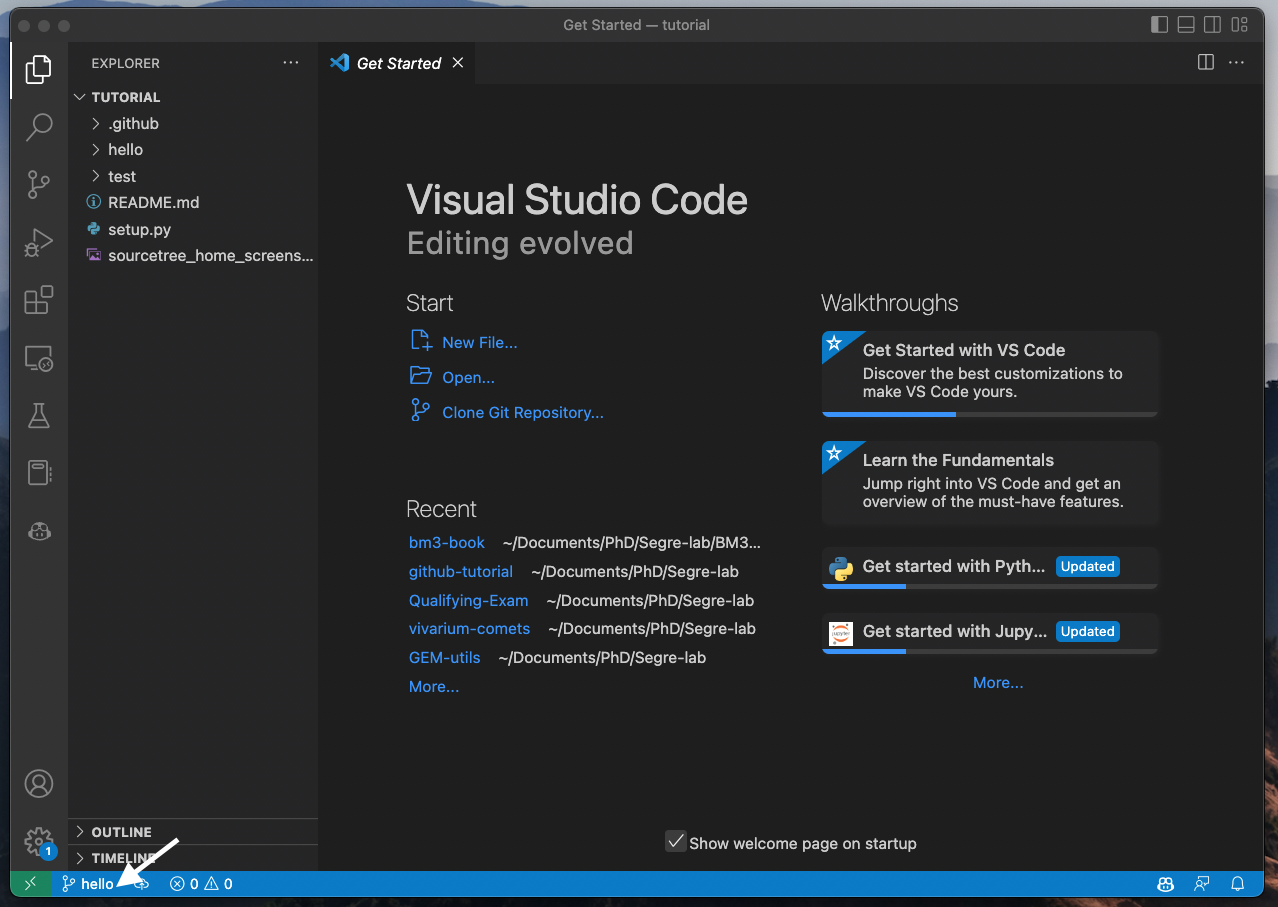This screenshot has height=907, width=1278.
Task: Open the Manage gear with update badge
Action: point(39,841)
